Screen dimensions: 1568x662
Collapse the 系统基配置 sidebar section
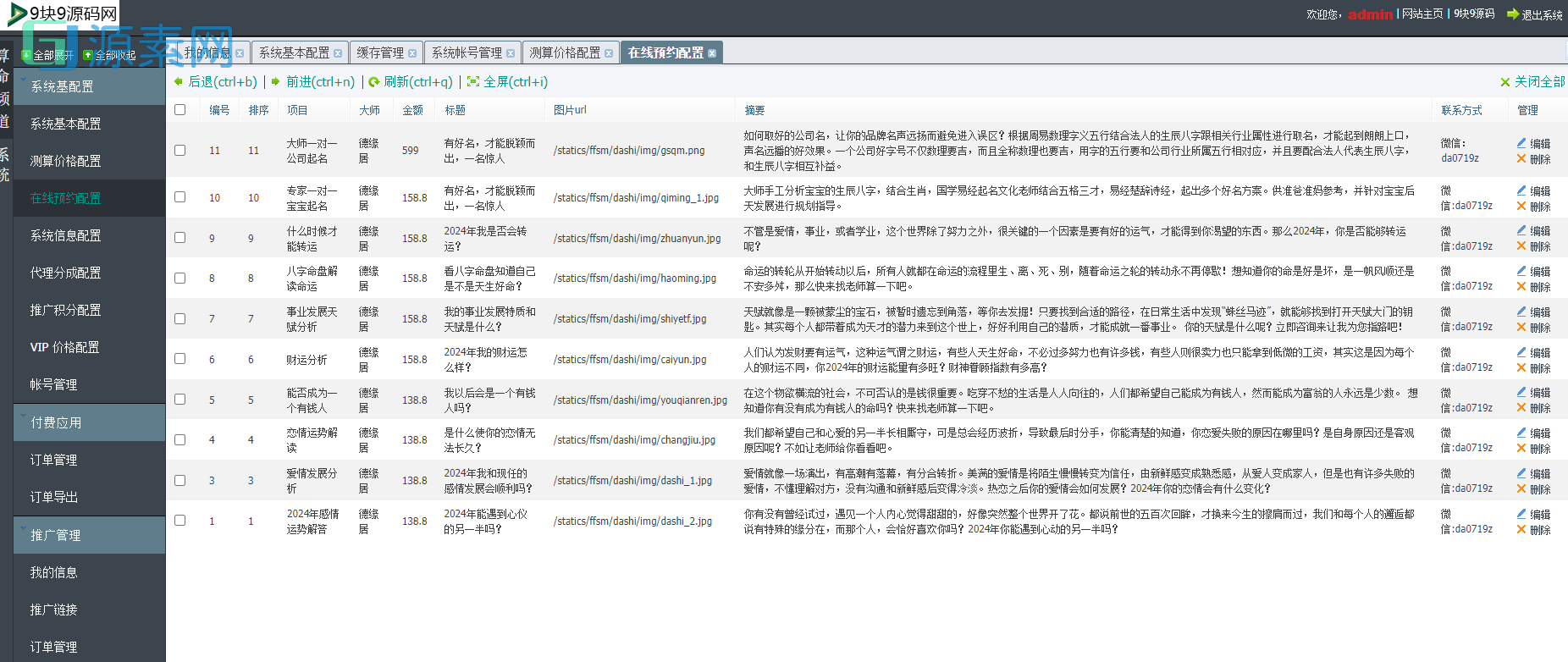pos(89,86)
